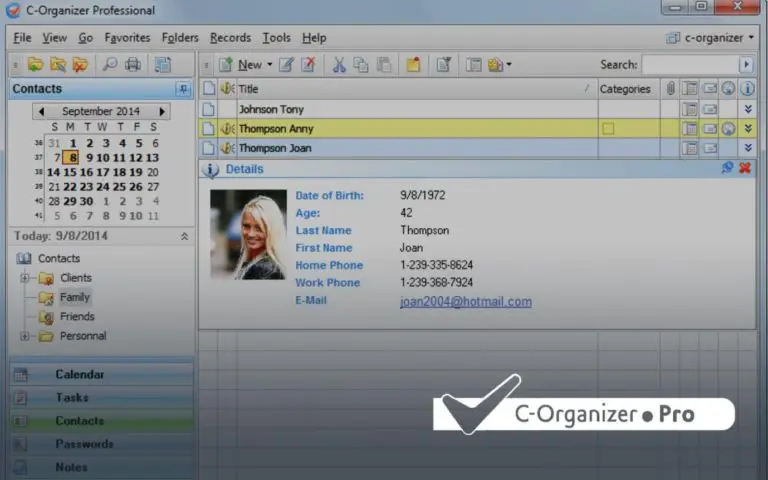
Task: Select the Thompson Anny contact row
Action: pyautogui.click(x=477, y=129)
